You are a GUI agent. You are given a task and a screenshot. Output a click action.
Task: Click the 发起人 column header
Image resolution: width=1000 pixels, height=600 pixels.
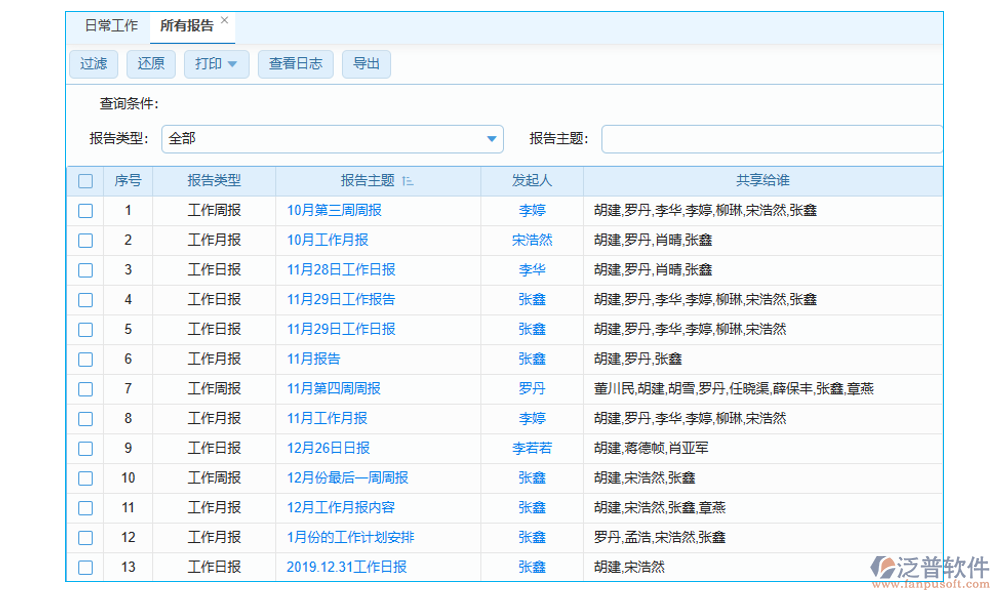click(x=532, y=181)
